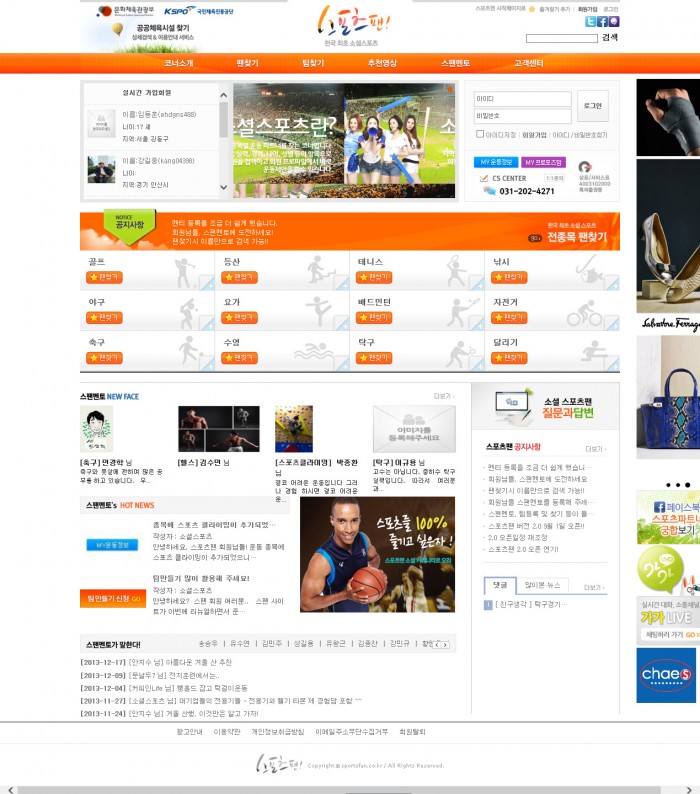Click the star 팬찾기 button under 테니스
The image size is (700, 794).
374,277
